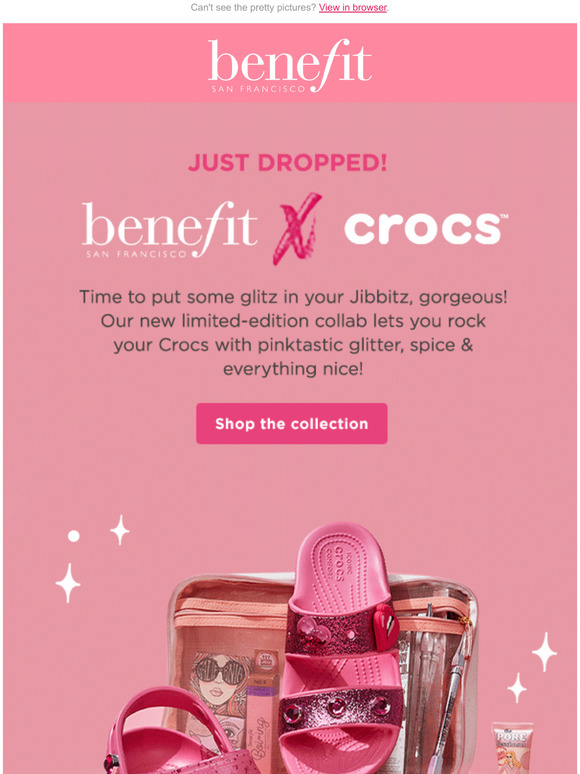
Task: Click the sunglasses woman illustration card
Action: click(x=220, y=691)
